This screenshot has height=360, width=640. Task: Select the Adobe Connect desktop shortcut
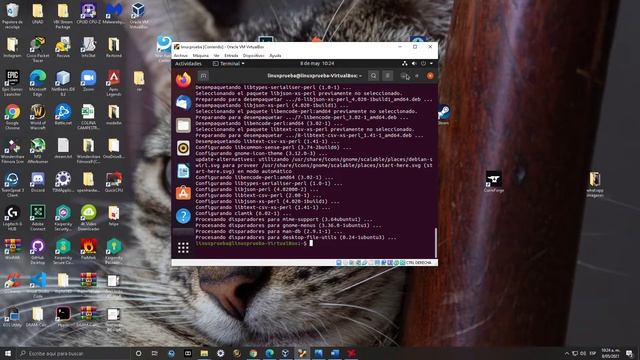coord(38,218)
